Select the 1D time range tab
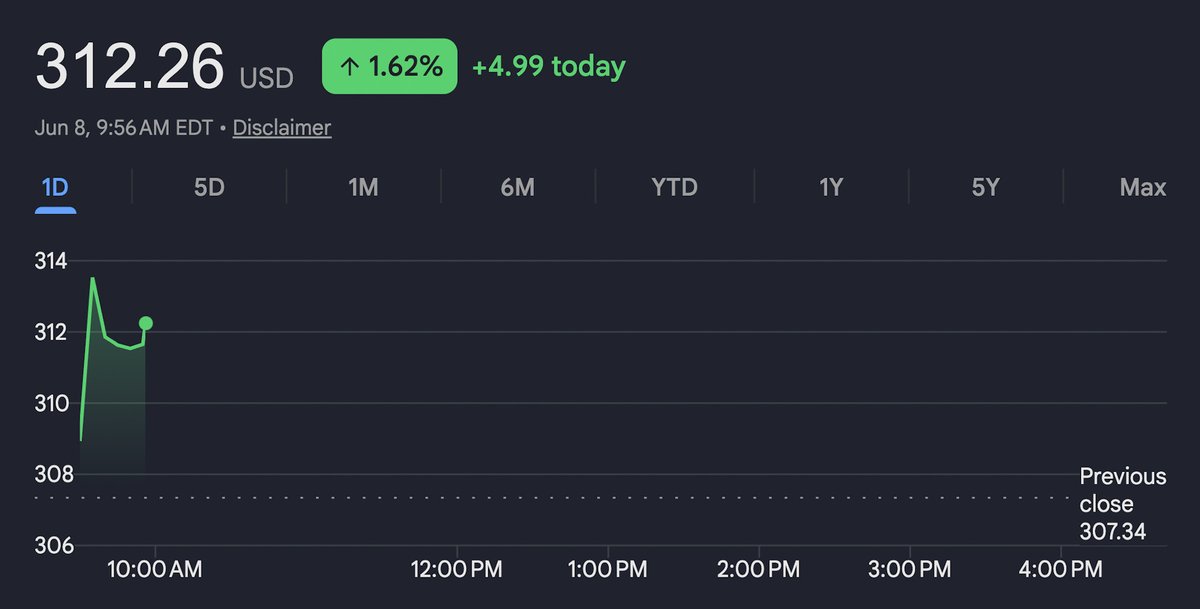 click(x=56, y=187)
